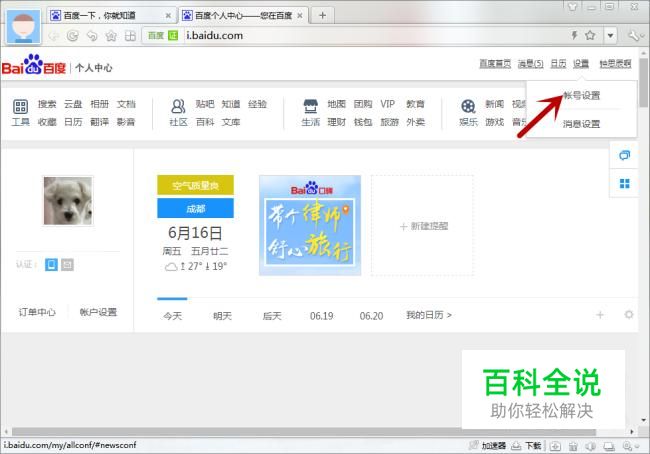This screenshot has width=650, height=454.
Task: Click the undo close-tab icon in toolbar
Action: [x=92, y=36]
